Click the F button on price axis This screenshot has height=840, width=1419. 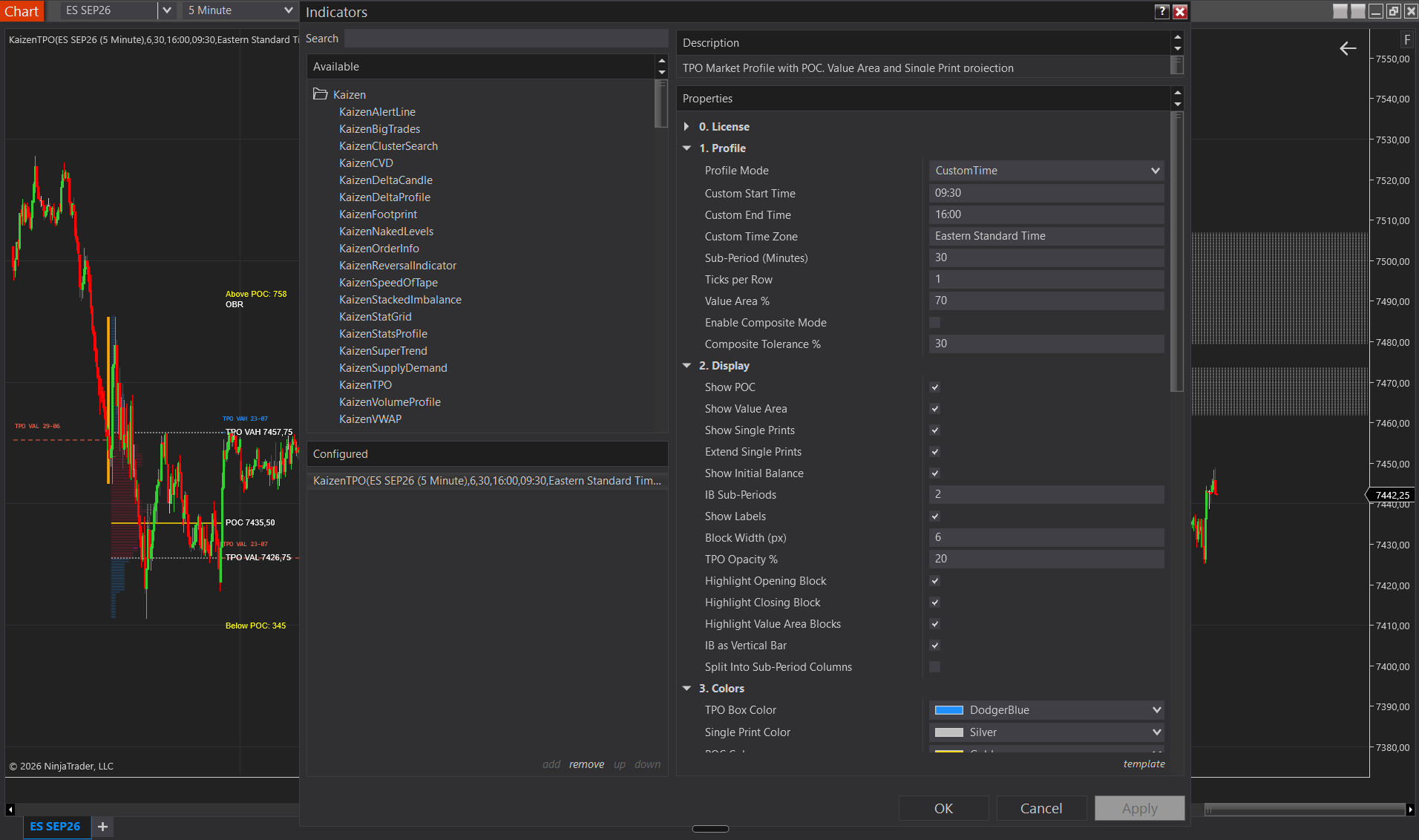[1406, 40]
